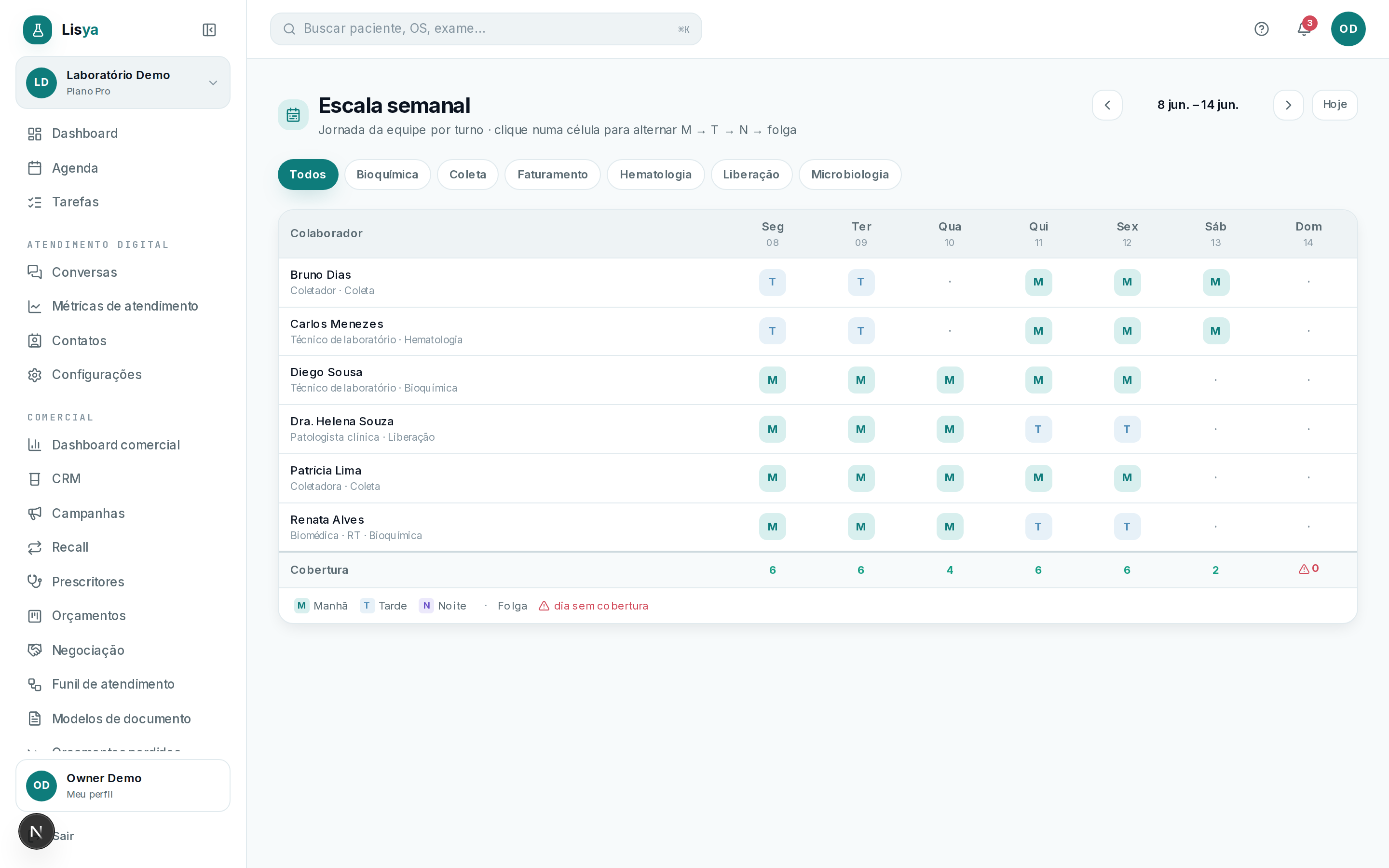Toggle Diego Sousa Friday M shift
The image size is (1389, 868).
coord(1127,380)
